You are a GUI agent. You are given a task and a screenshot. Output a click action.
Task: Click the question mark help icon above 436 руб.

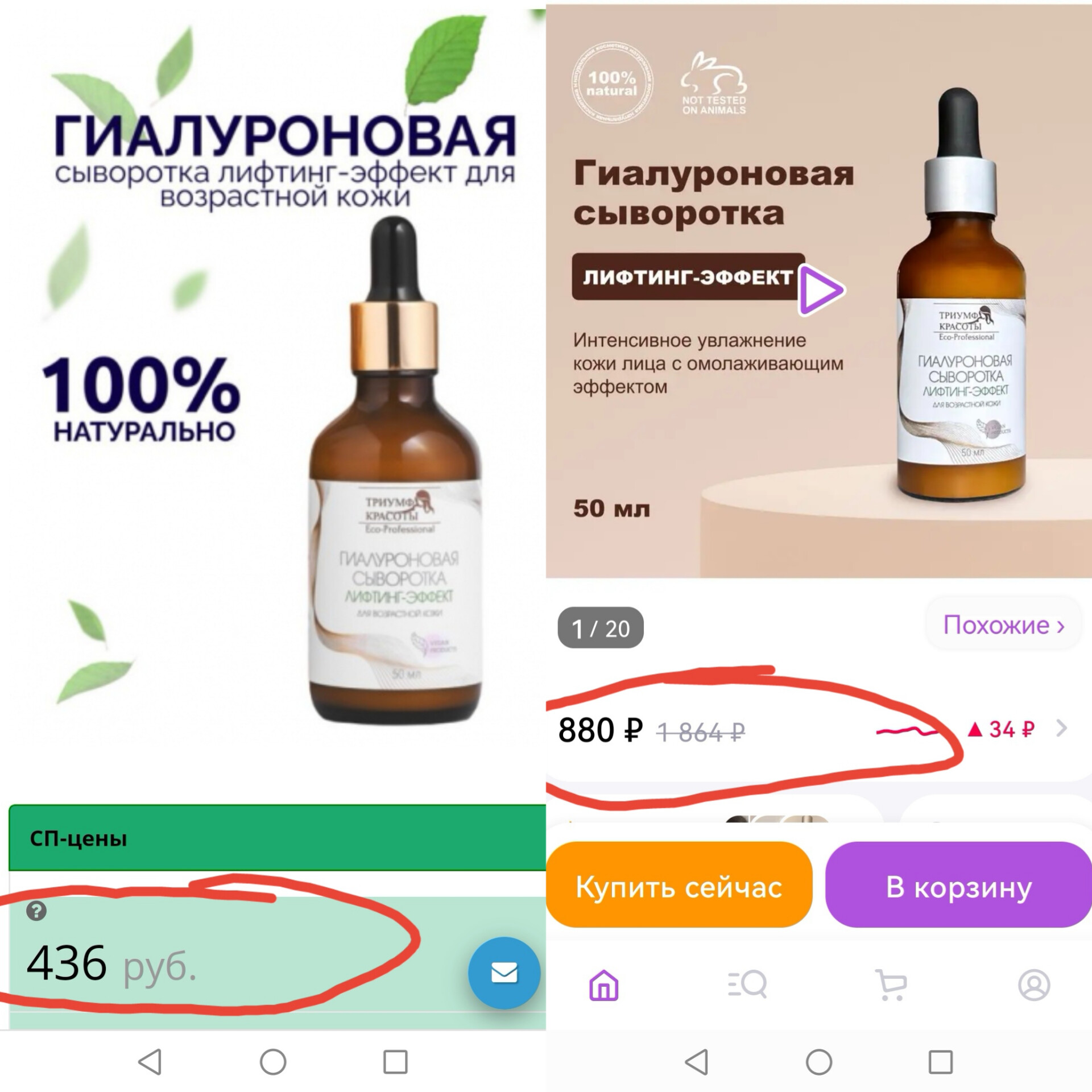(36, 911)
